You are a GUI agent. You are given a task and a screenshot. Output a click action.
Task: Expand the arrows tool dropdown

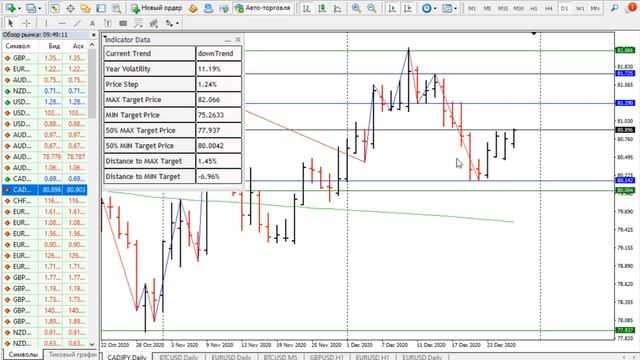click(178, 24)
